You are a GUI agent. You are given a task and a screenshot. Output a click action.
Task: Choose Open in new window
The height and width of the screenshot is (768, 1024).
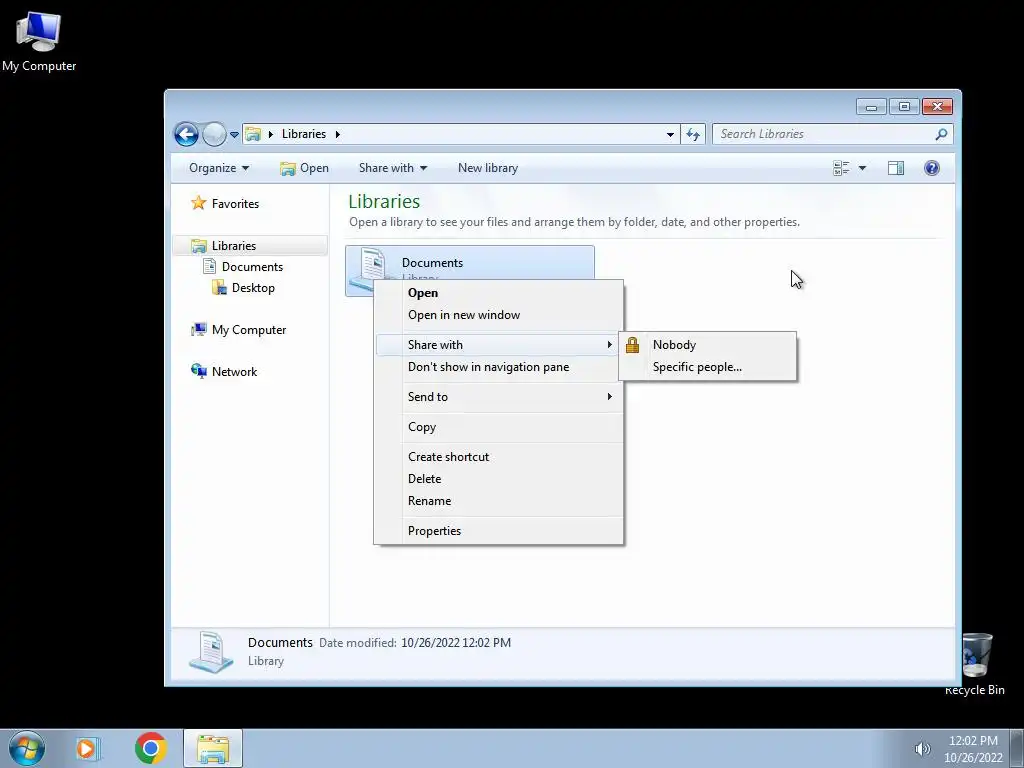click(x=500, y=315)
